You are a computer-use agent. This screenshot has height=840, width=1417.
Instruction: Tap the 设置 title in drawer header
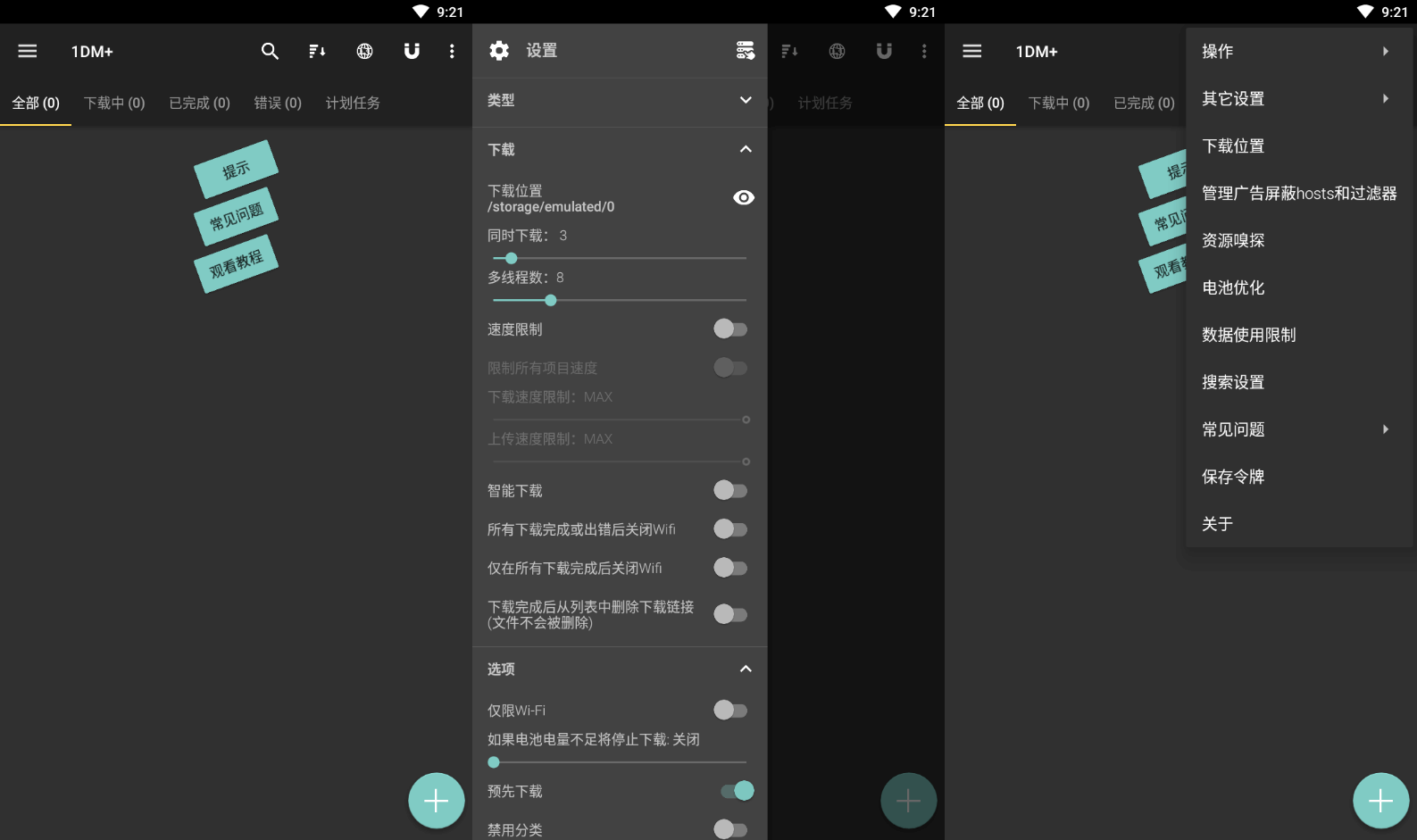tap(541, 51)
